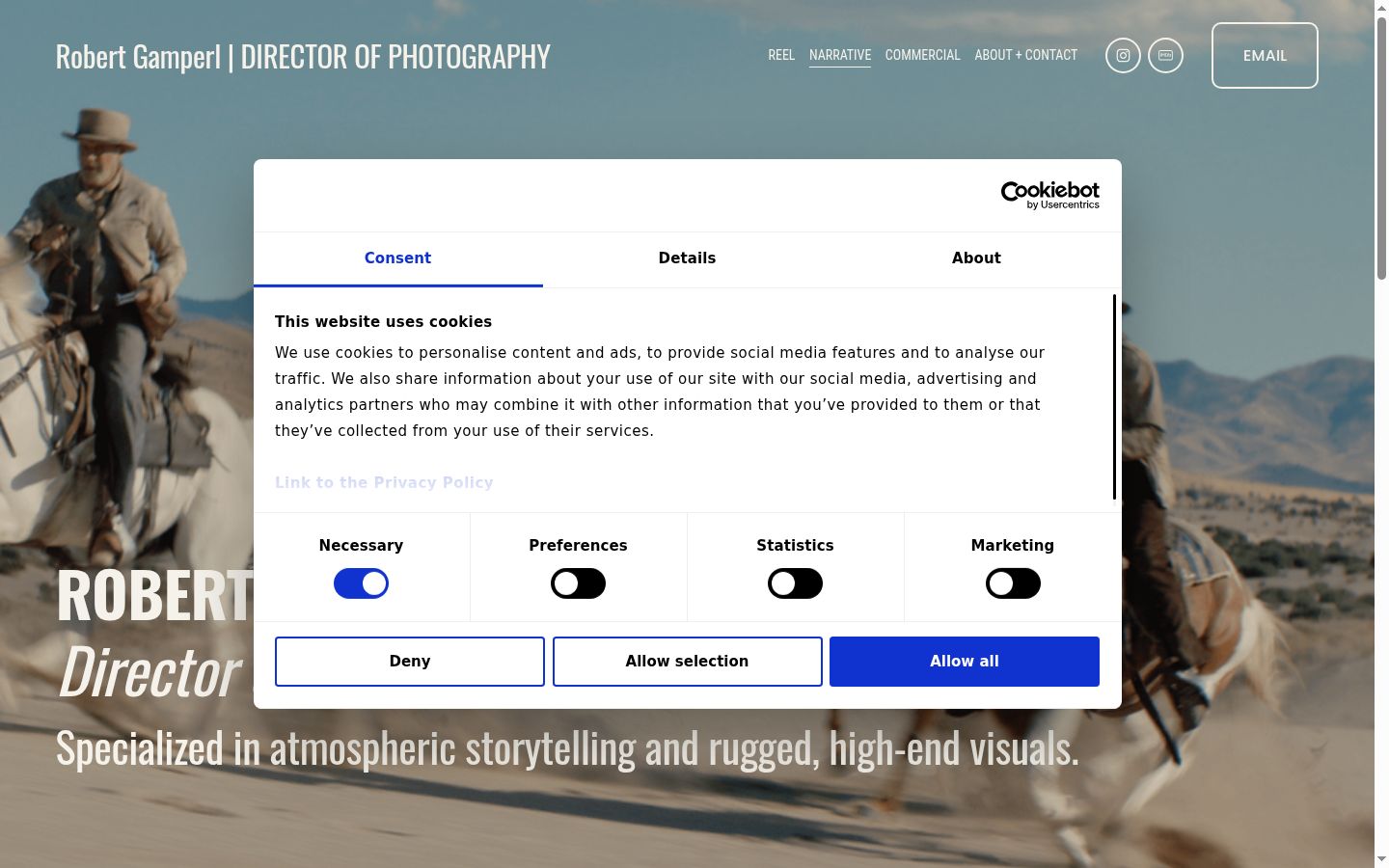This screenshot has height=868, width=1389.
Task: Open Link to the Privacy Policy
Action: coord(384,482)
